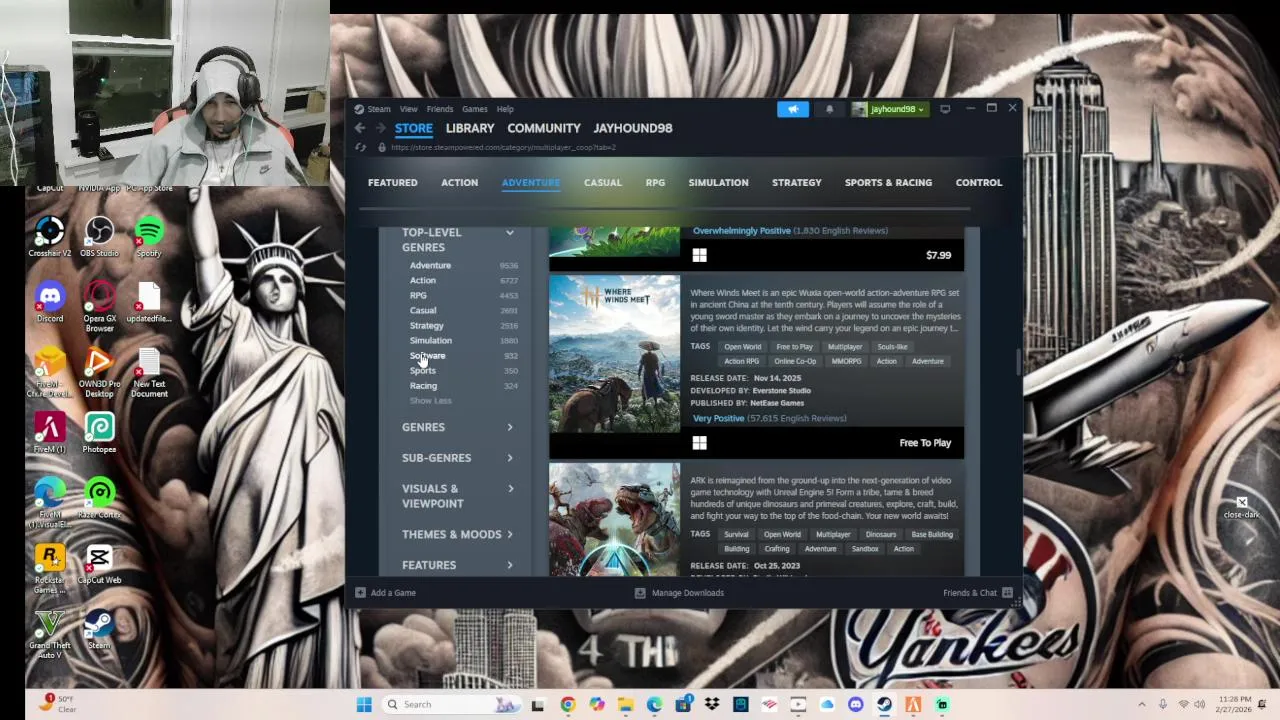Click the Souls-like tag on Where Winds Meet
This screenshot has width=1280, height=720.
tap(892, 347)
